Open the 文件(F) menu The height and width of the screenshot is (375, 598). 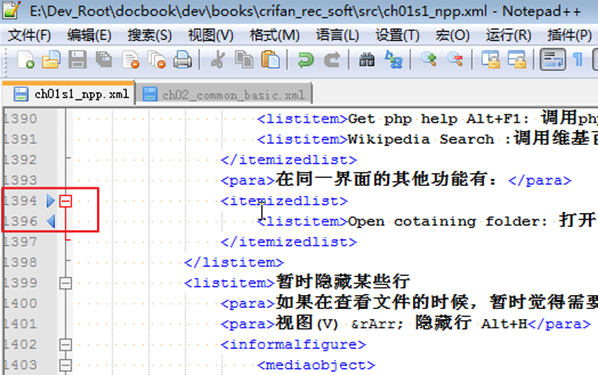pos(29,35)
